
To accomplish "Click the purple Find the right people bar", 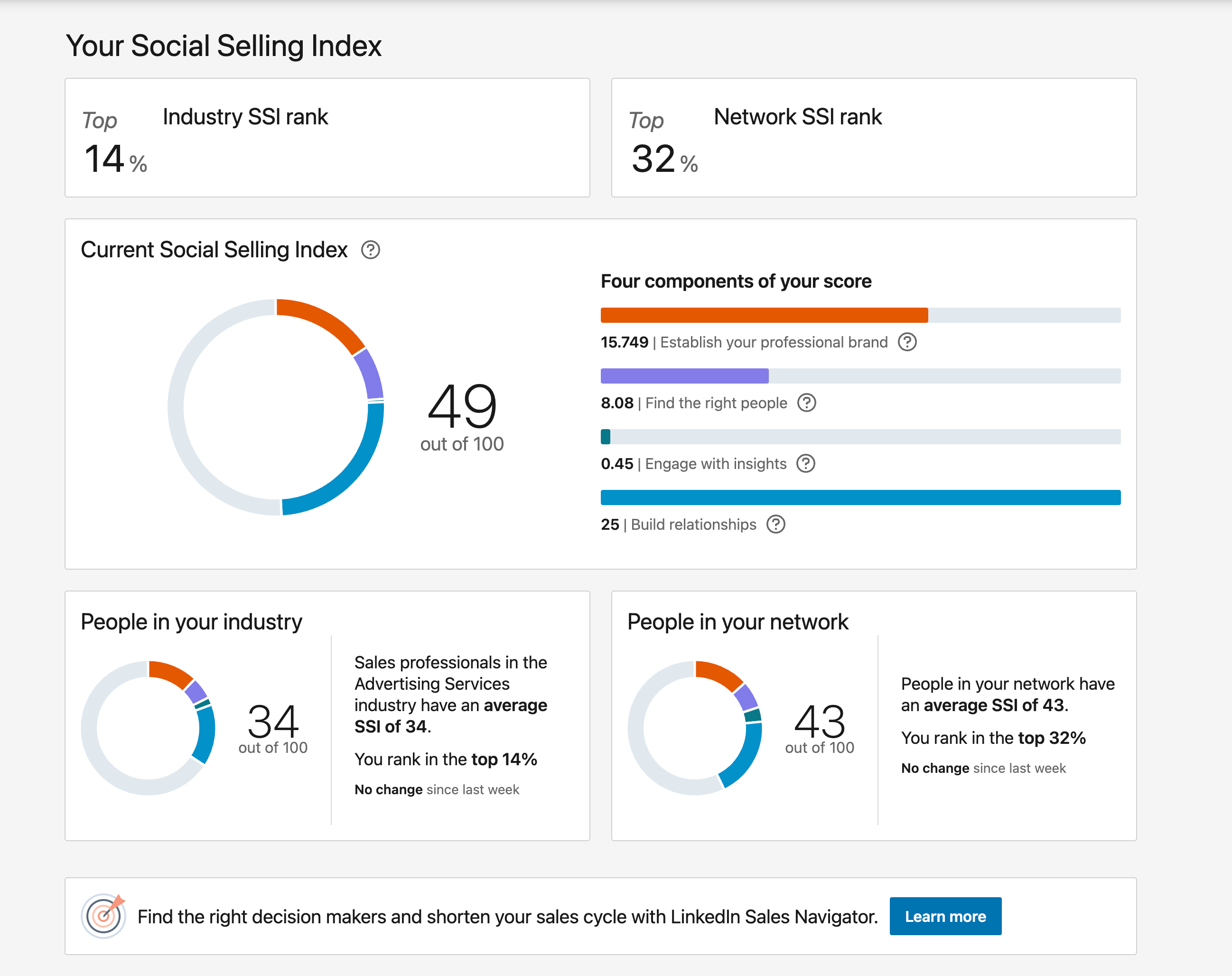I will [x=684, y=376].
